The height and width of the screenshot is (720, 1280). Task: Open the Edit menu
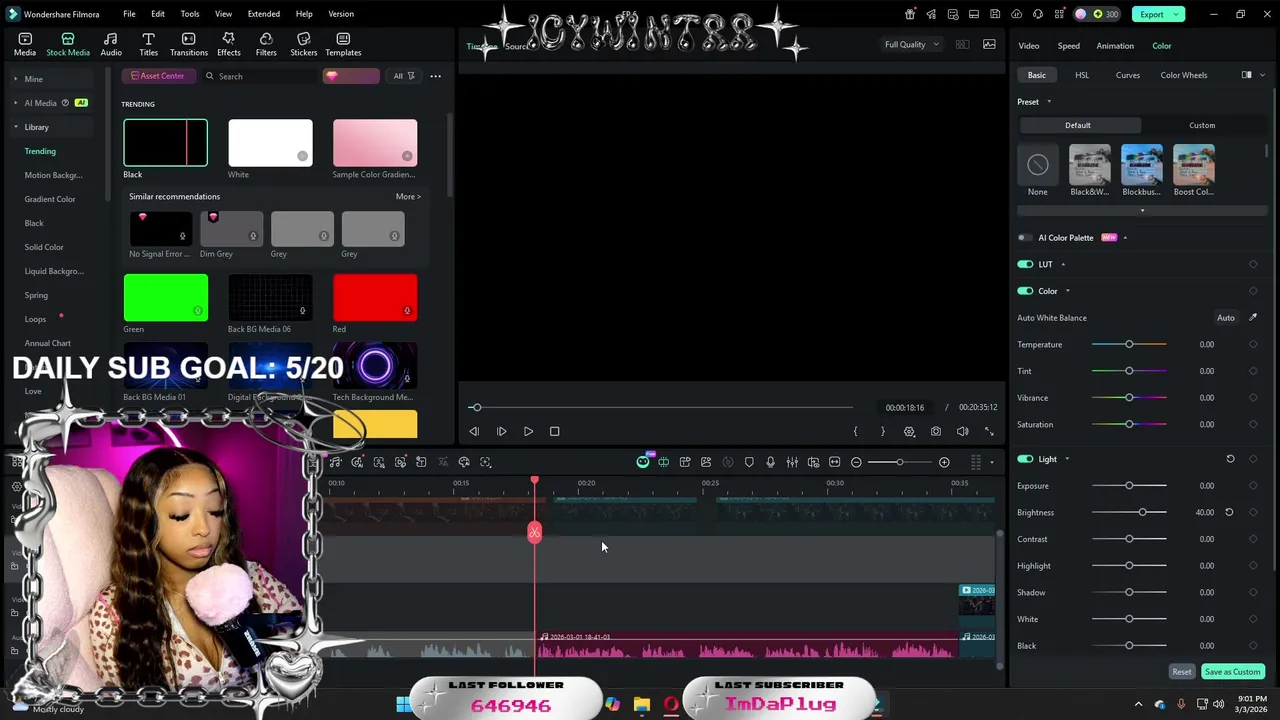click(158, 14)
